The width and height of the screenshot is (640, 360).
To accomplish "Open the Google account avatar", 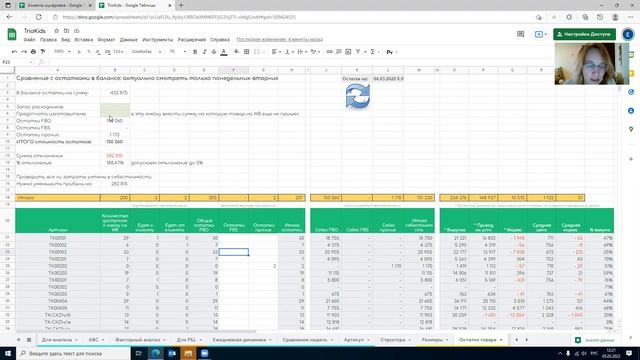I will click(x=628, y=34).
